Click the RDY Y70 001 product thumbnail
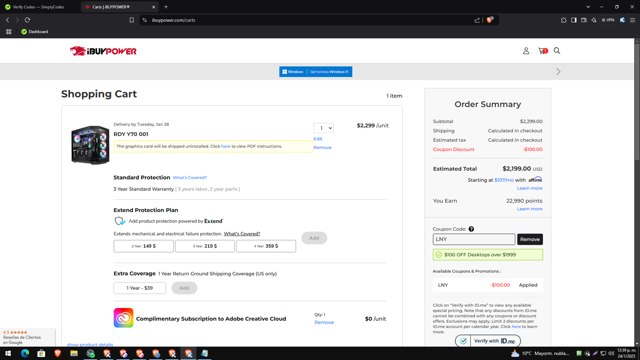 pos(90,144)
